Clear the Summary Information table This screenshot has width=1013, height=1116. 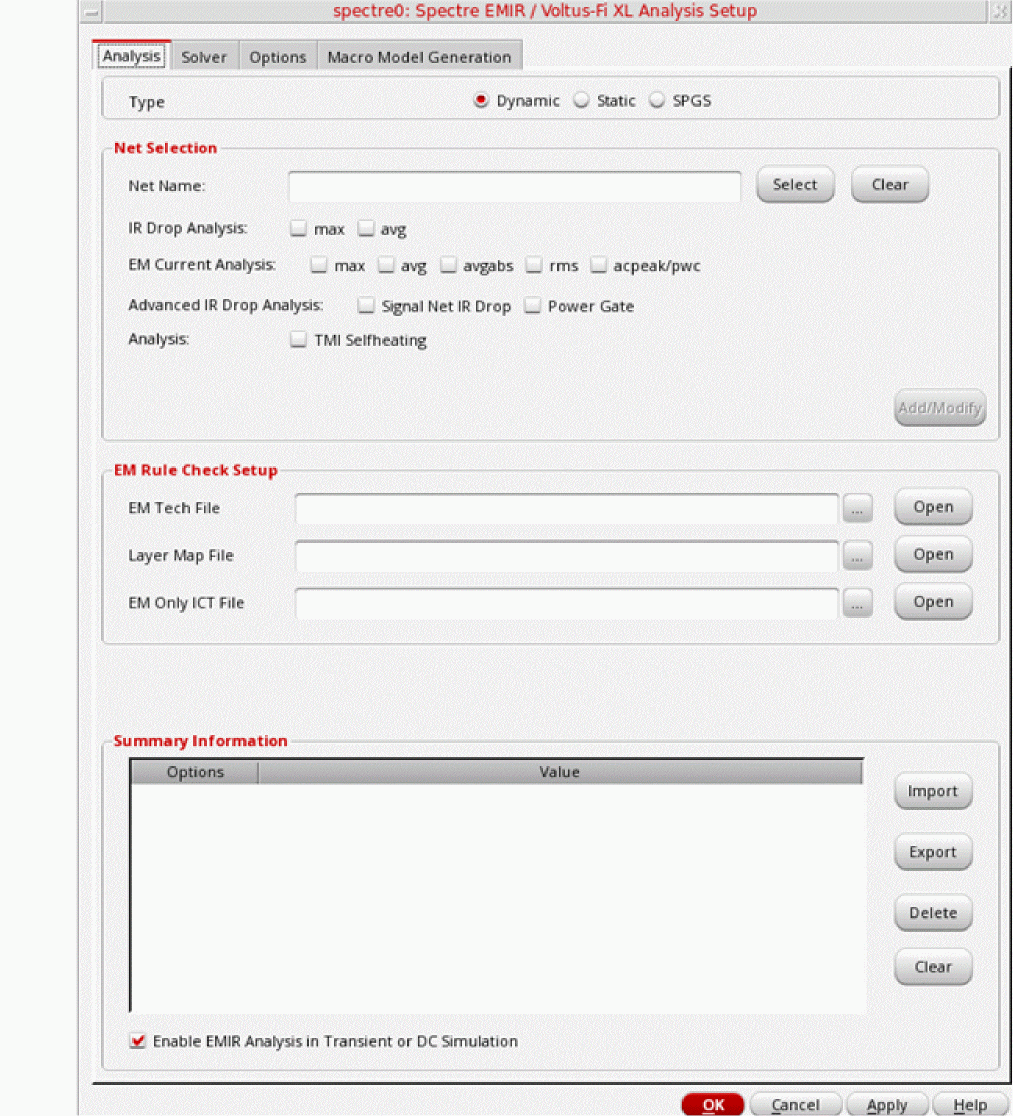tap(933, 967)
